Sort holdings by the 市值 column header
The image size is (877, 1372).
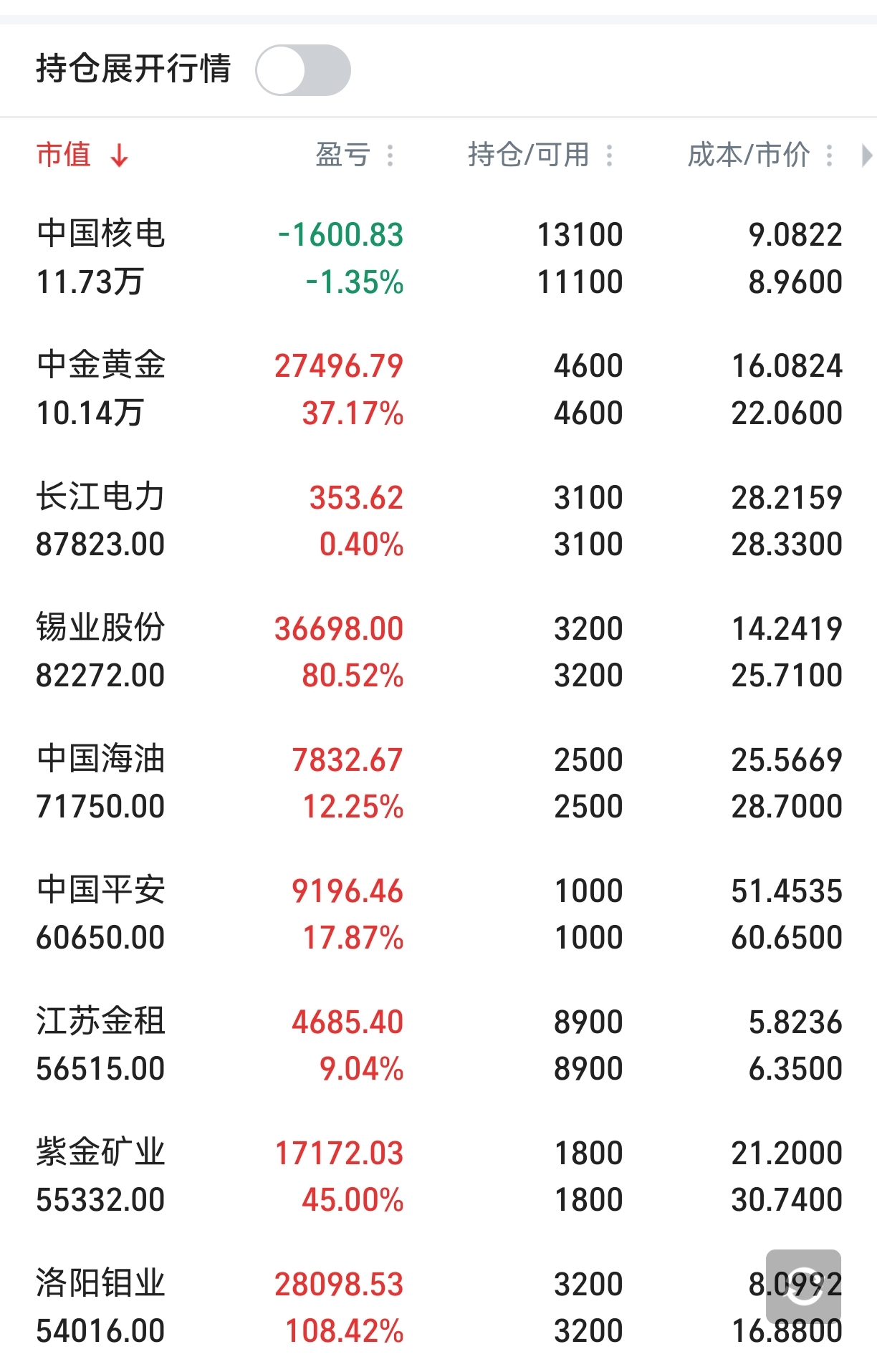click(64, 155)
